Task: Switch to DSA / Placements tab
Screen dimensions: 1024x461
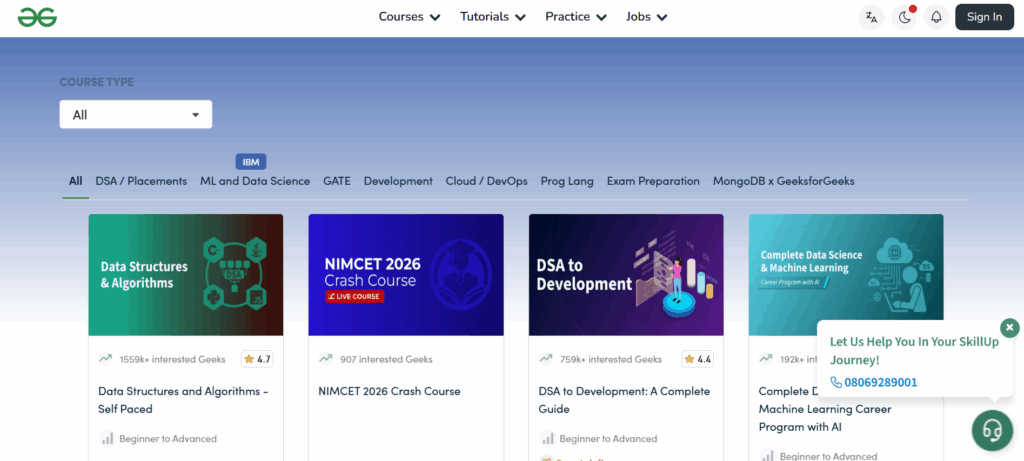Action: point(141,182)
